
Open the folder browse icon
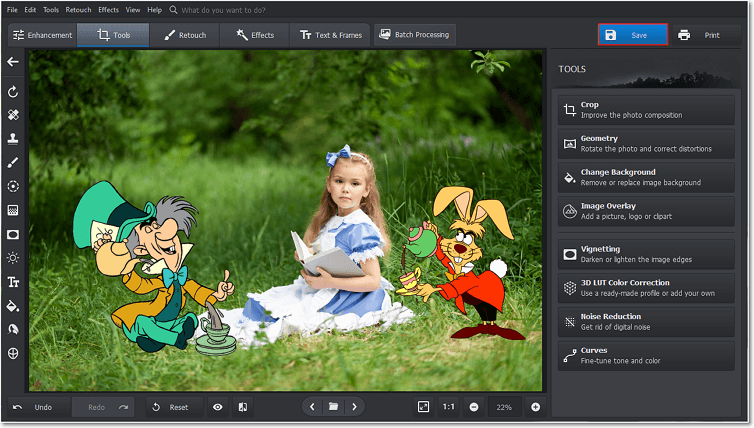pyautogui.click(x=333, y=407)
